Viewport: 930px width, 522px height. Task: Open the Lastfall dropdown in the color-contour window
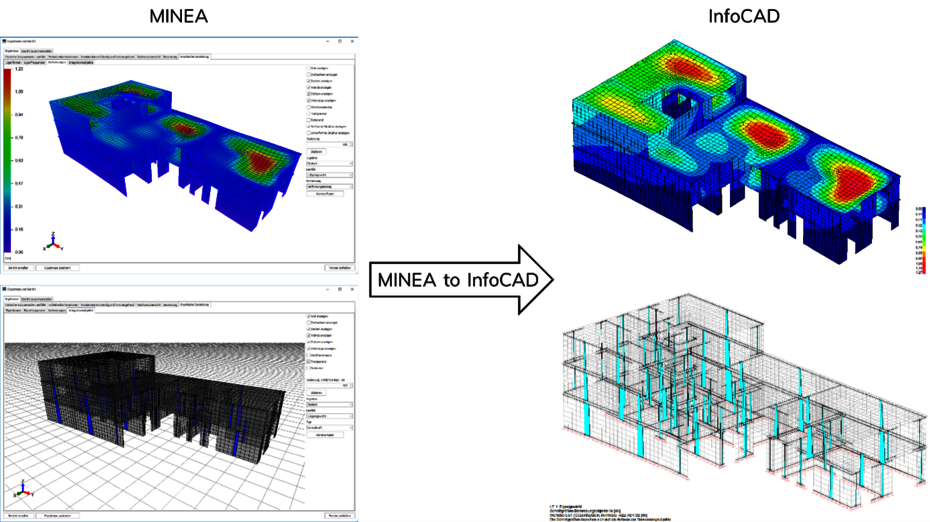tap(329, 175)
